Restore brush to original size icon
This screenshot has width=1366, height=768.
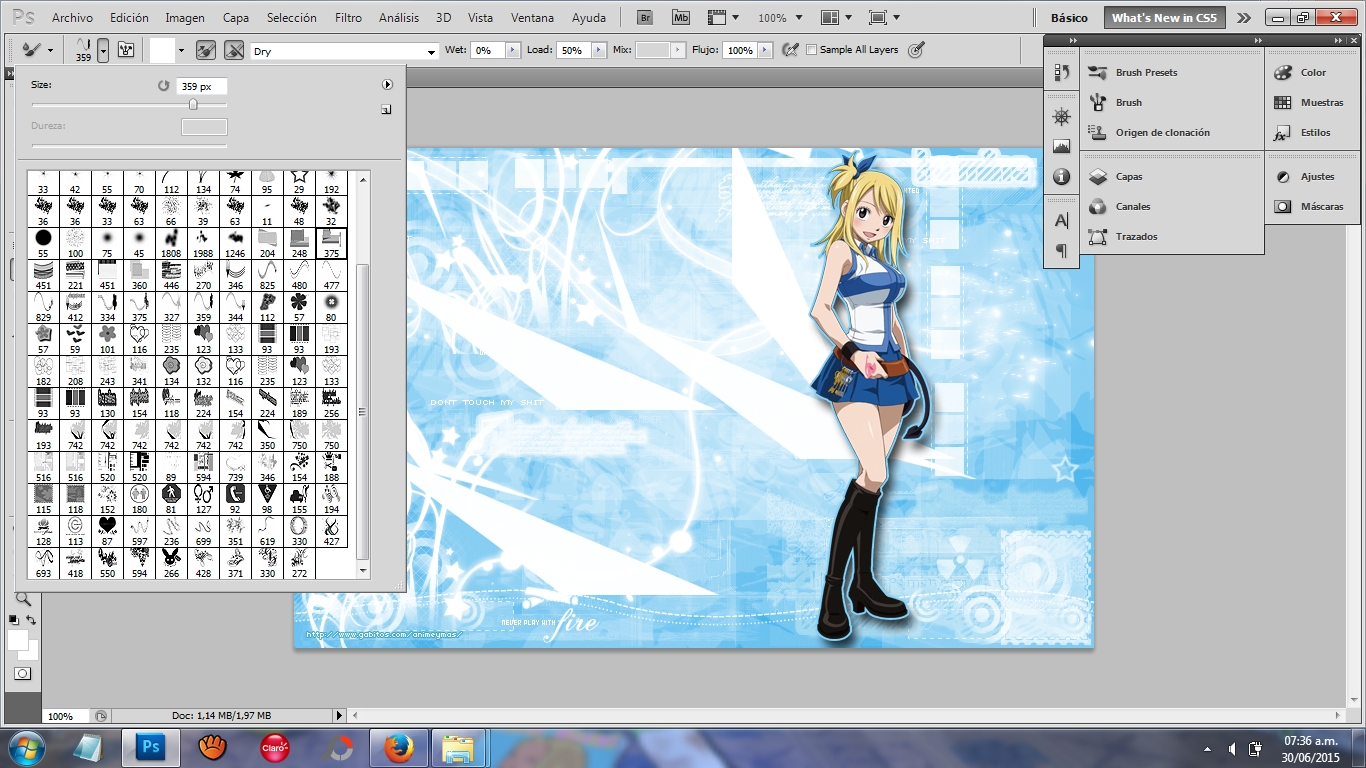(164, 86)
